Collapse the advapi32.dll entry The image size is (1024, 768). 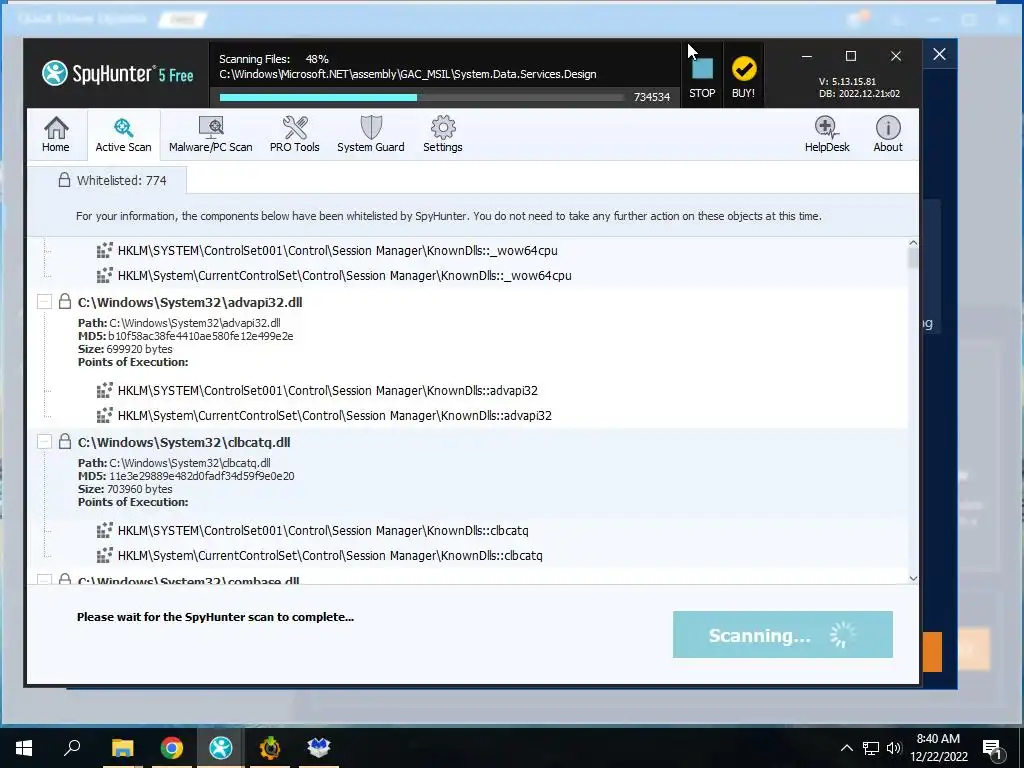pyautogui.click(x=44, y=302)
